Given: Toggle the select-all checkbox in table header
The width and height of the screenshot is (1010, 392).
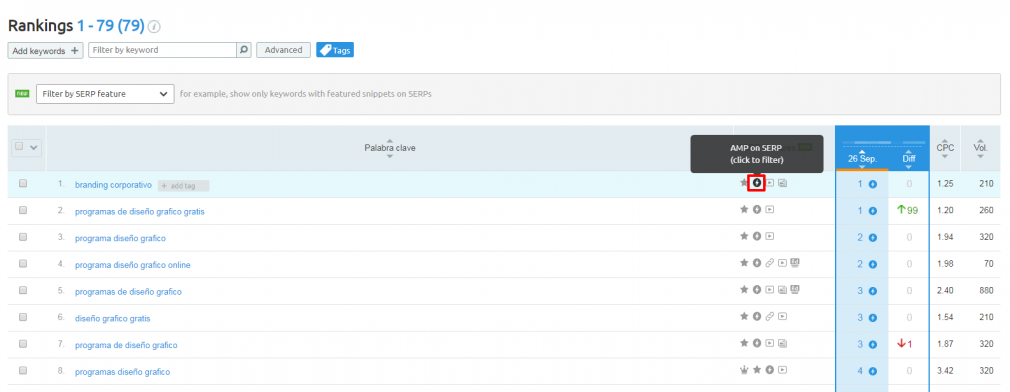Looking at the screenshot, I should 19,147.
